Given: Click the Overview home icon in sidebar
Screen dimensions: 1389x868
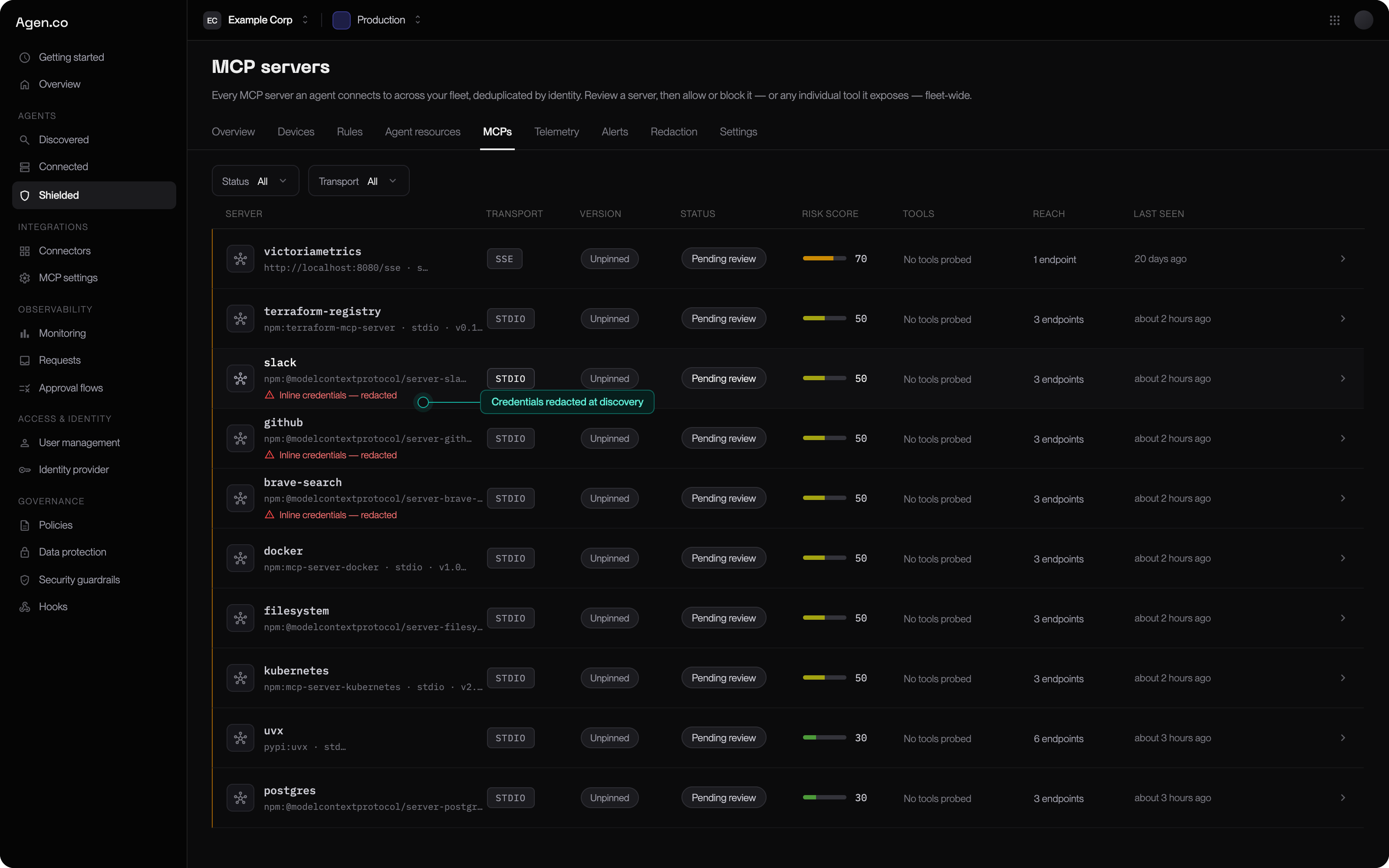Looking at the screenshot, I should 25,84.
